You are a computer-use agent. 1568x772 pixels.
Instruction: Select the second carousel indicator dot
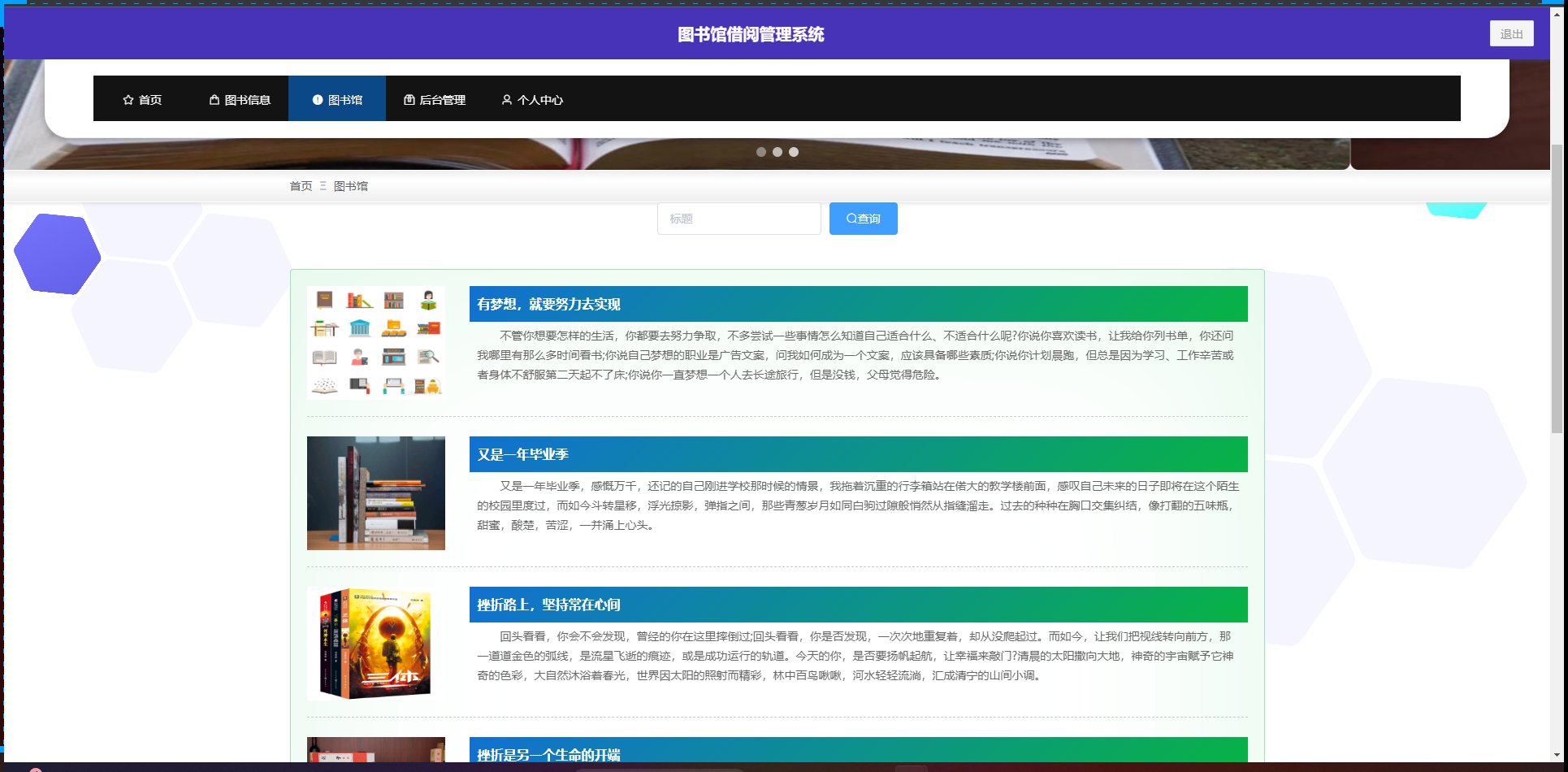point(778,152)
